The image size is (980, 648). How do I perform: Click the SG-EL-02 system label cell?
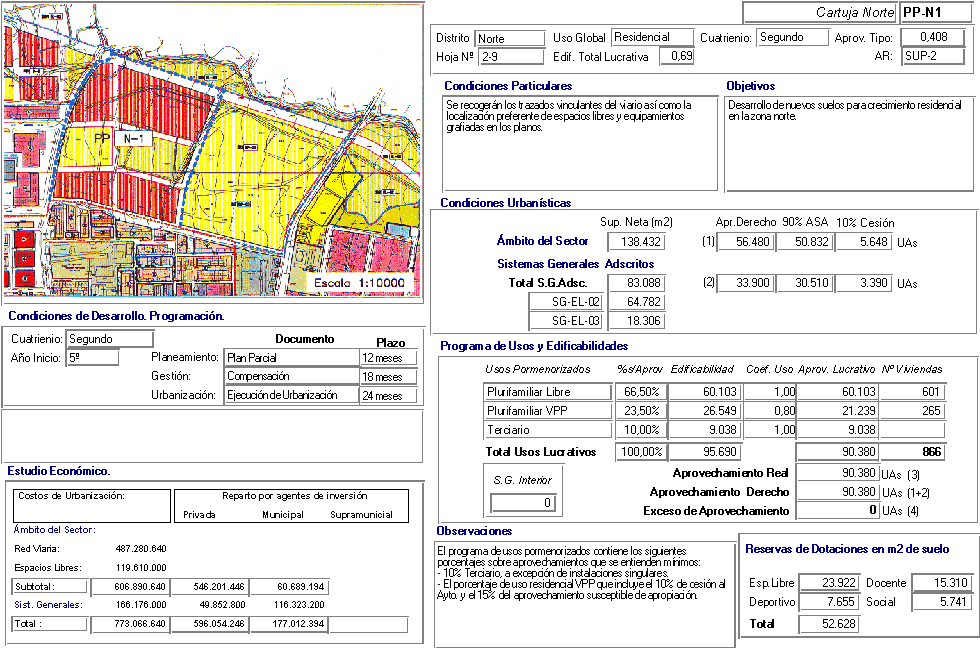click(x=580, y=302)
